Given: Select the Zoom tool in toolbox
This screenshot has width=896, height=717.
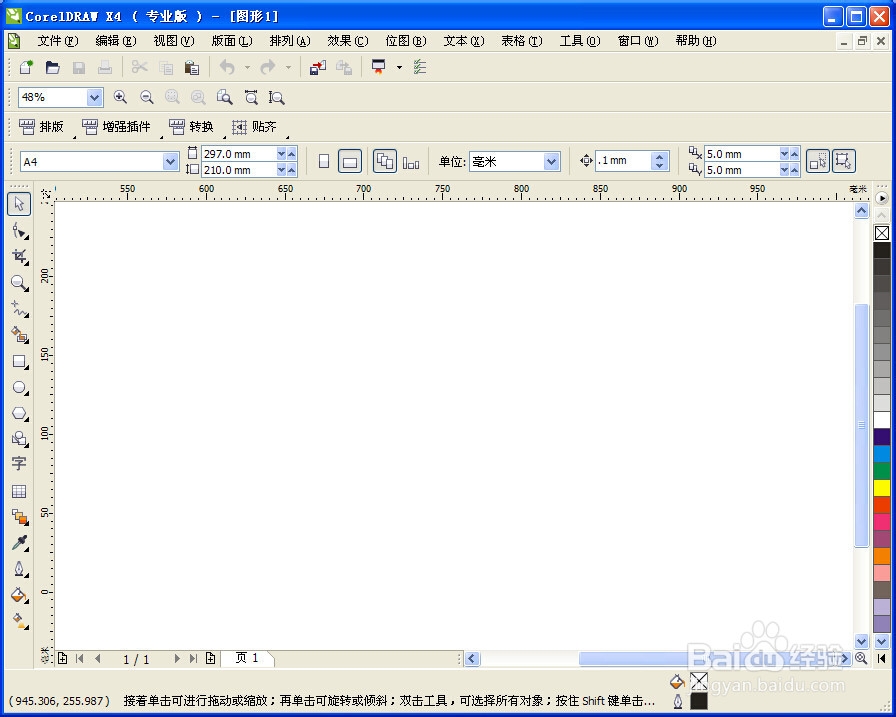Looking at the screenshot, I should 19,283.
